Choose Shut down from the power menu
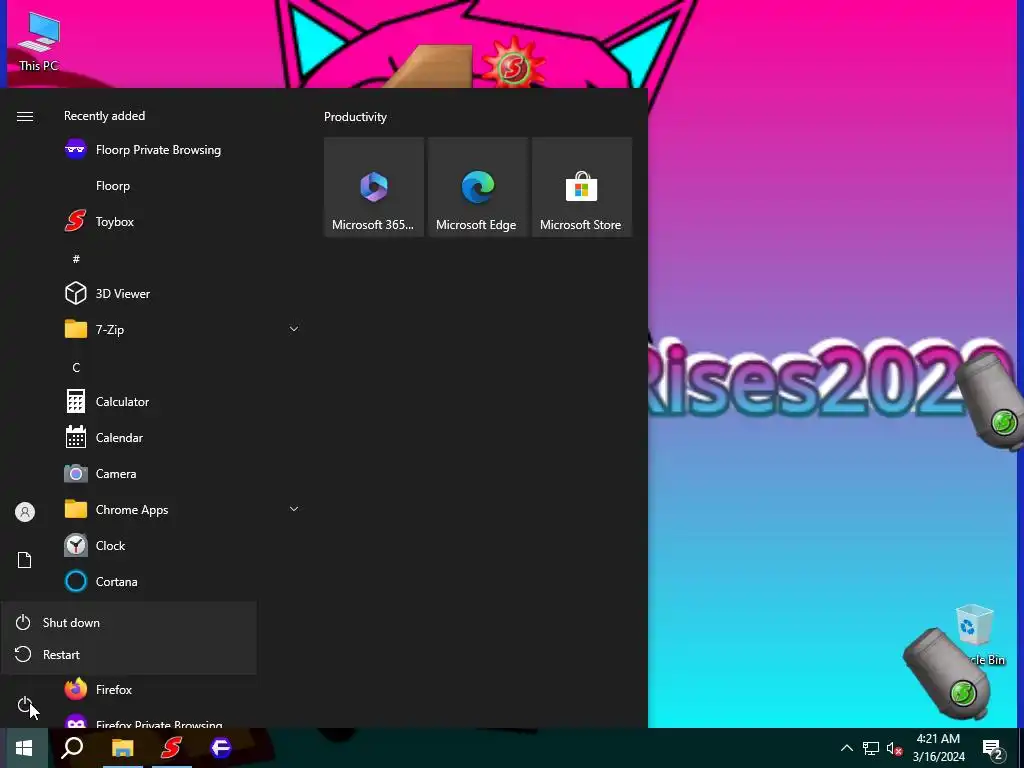The width and height of the screenshot is (1024, 768). [x=129, y=622]
